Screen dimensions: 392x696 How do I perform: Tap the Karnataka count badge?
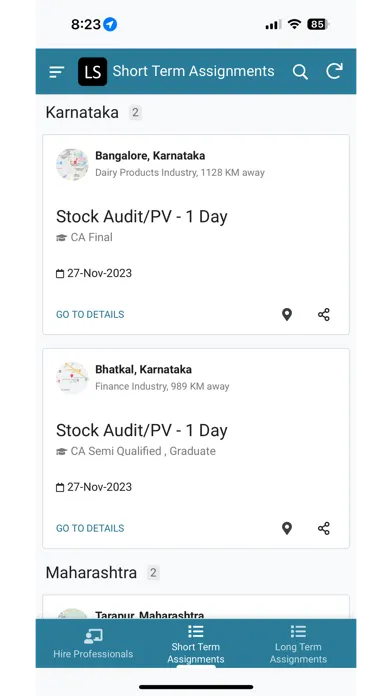pyautogui.click(x=135, y=112)
